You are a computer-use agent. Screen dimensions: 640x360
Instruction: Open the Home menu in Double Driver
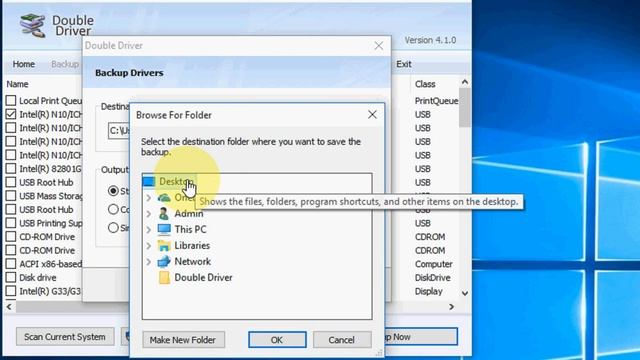coord(24,64)
